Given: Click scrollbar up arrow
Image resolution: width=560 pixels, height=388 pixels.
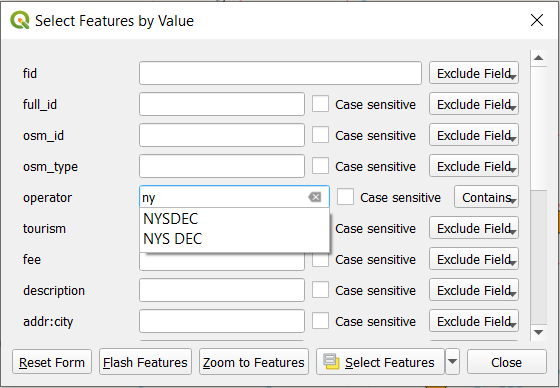Looking at the screenshot, I should (x=539, y=58).
